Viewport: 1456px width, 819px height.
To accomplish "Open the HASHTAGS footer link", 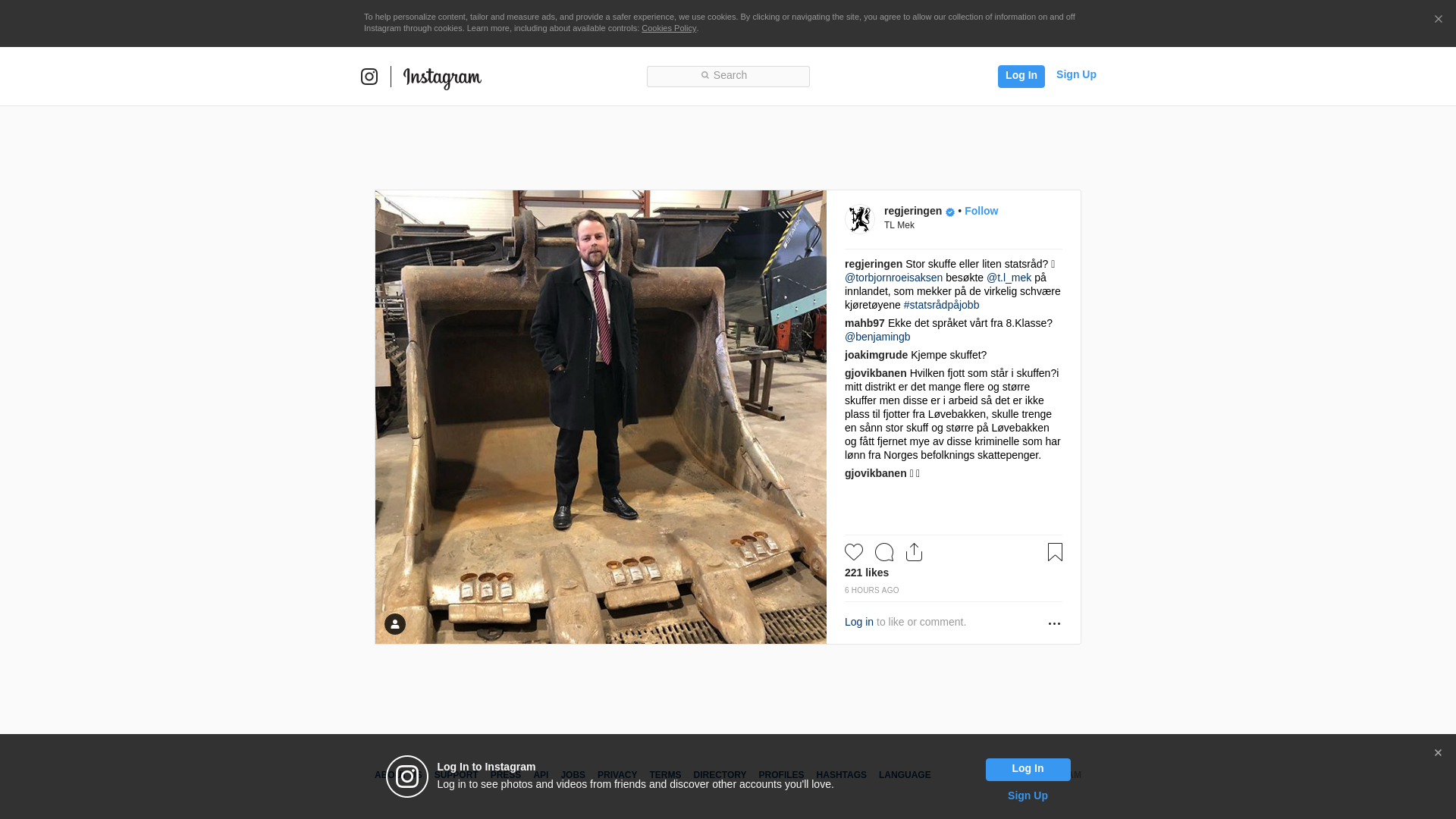I will [841, 775].
